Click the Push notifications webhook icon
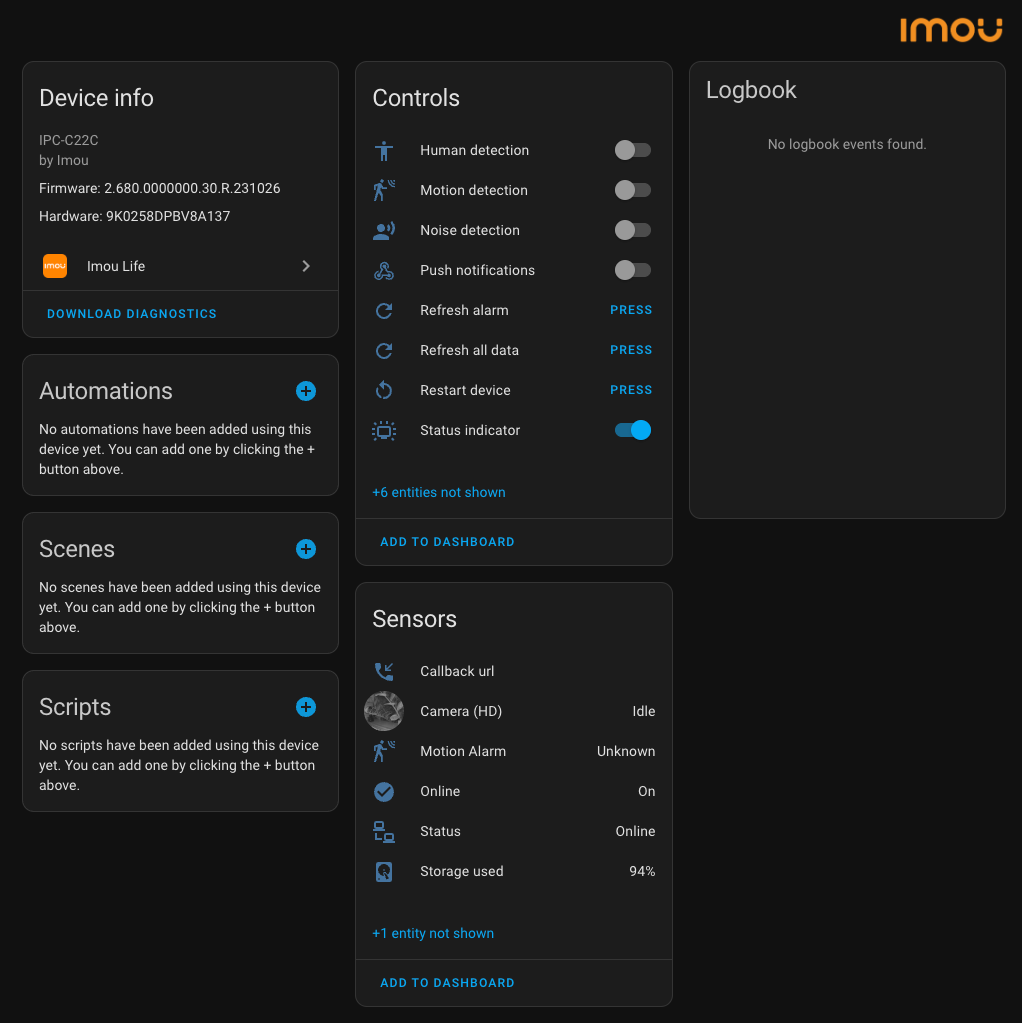The height and width of the screenshot is (1023, 1022). (x=384, y=271)
